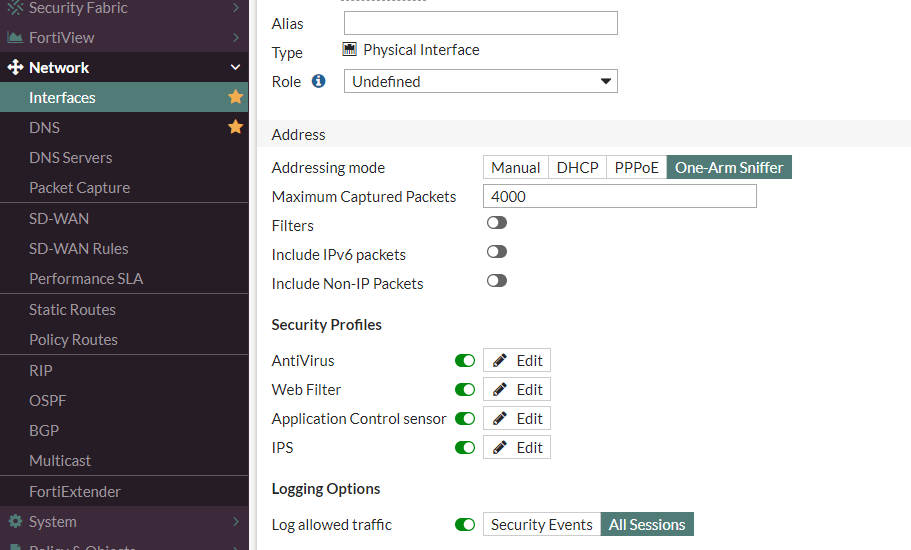Viewport: 911px width, 550px height.
Task: Collapse the Network menu chevron
Action: [x=236, y=68]
